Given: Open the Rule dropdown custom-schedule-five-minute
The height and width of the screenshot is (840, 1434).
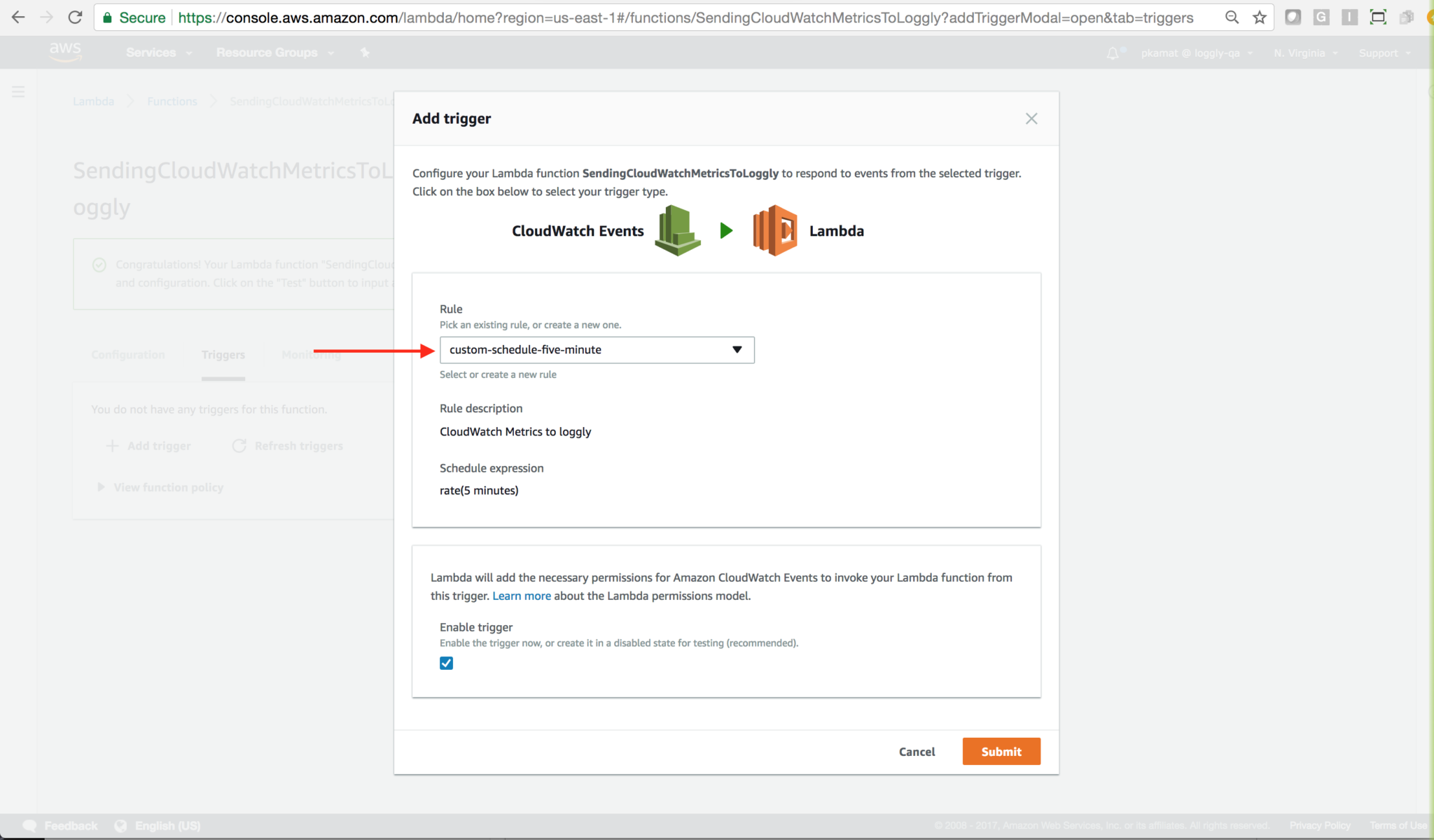Looking at the screenshot, I should click(x=597, y=349).
